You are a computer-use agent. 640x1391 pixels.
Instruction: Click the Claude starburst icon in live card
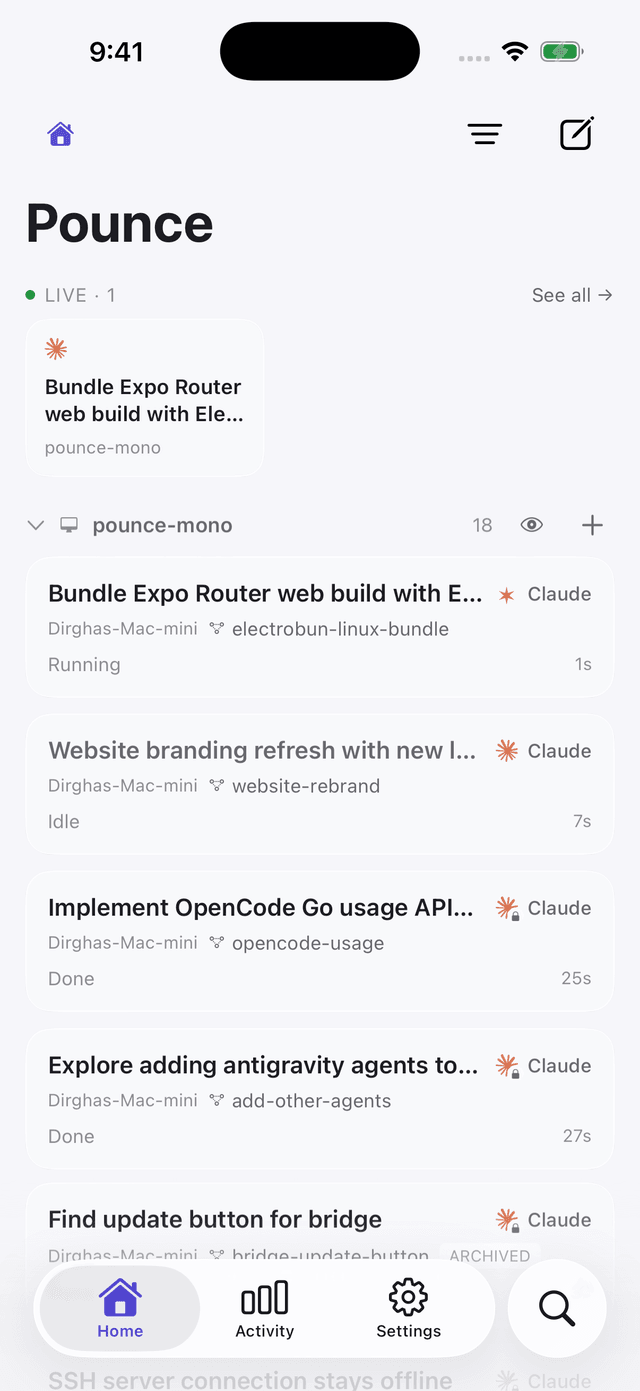click(56, 349)
